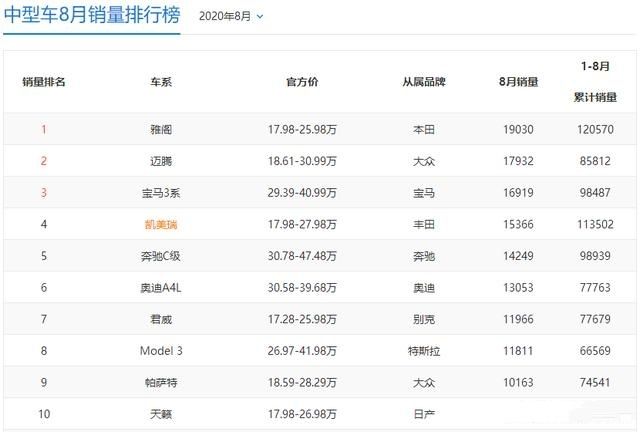Click the 销量排名 column header
The width and height of the screenshot is (640, 432).
click(44, 82)
